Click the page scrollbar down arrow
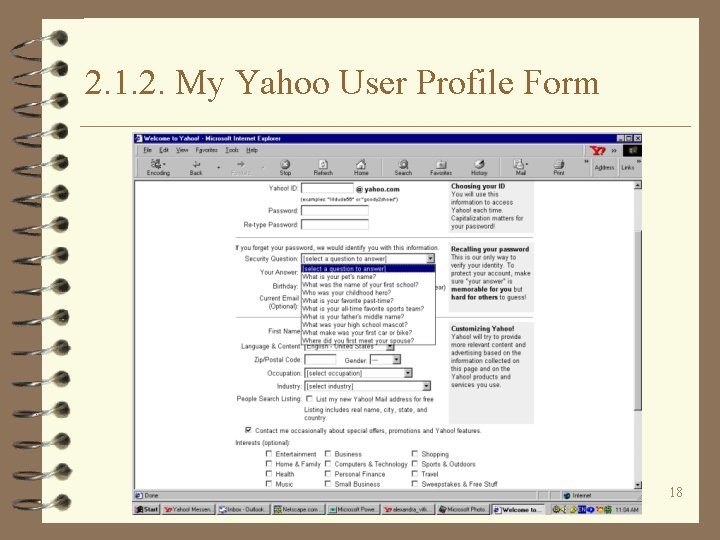 click(637, 485)
